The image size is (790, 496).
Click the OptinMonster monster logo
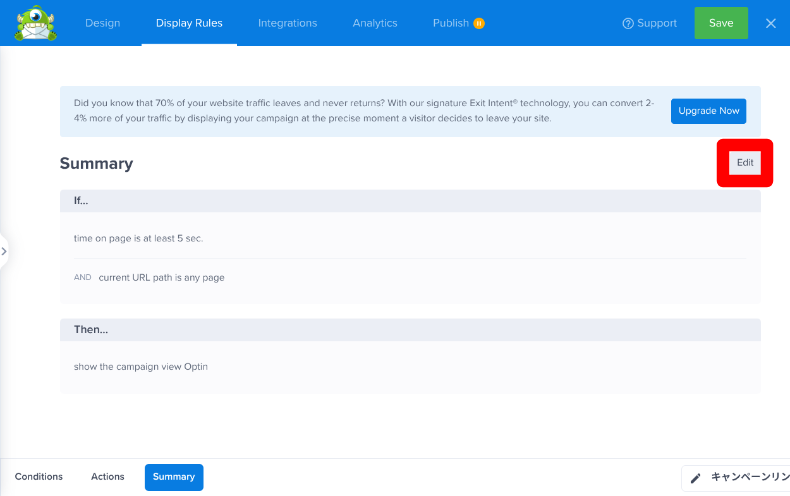pyautogui.click(x=37, y=23)
